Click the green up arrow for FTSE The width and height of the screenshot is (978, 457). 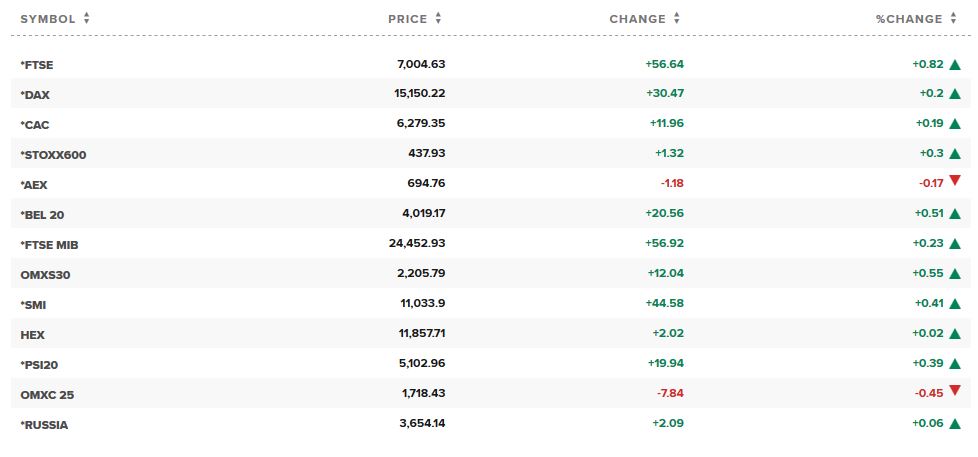[955, 65]
